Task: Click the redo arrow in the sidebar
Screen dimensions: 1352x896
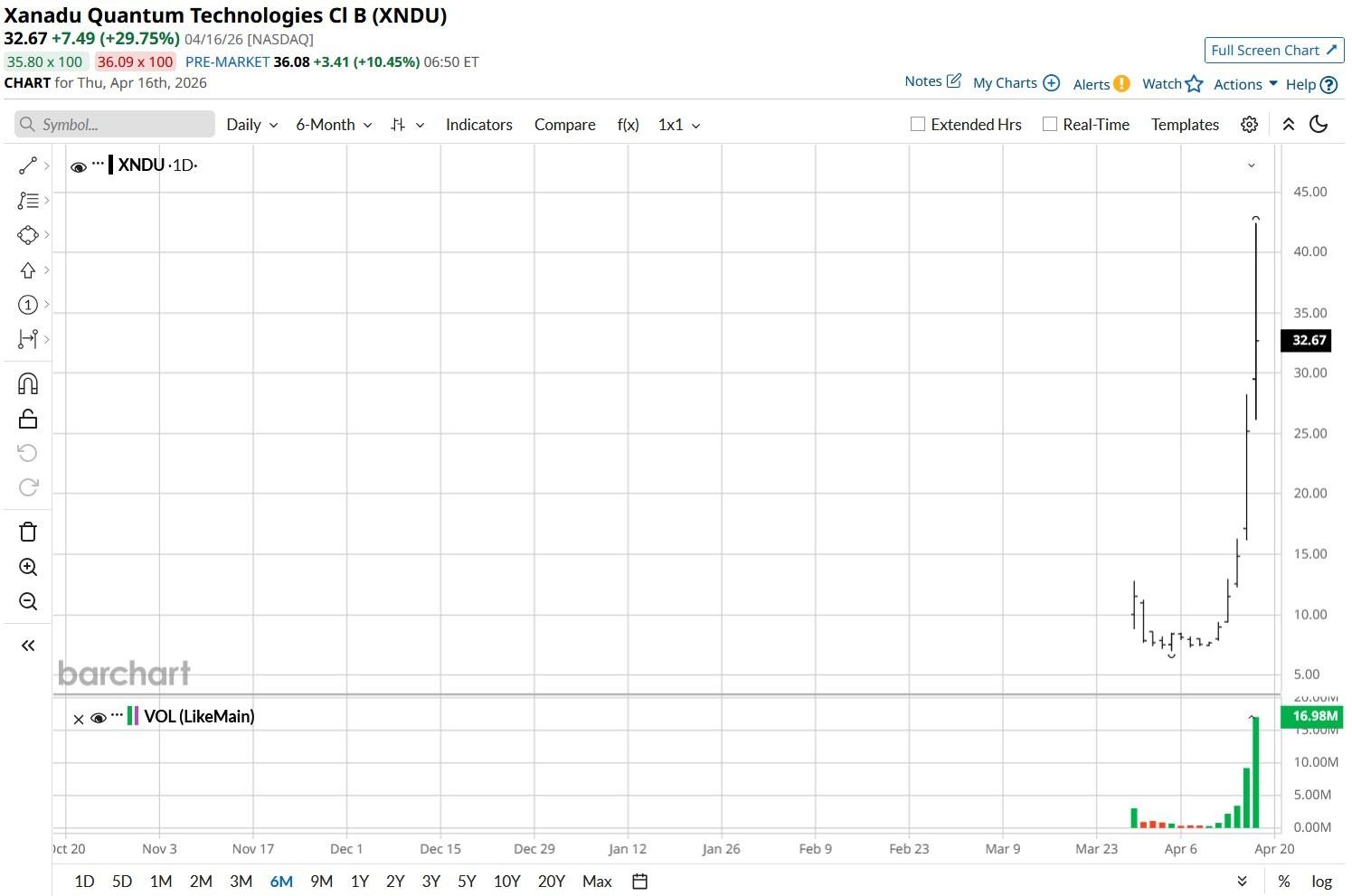Action: (x=28, y=487)
